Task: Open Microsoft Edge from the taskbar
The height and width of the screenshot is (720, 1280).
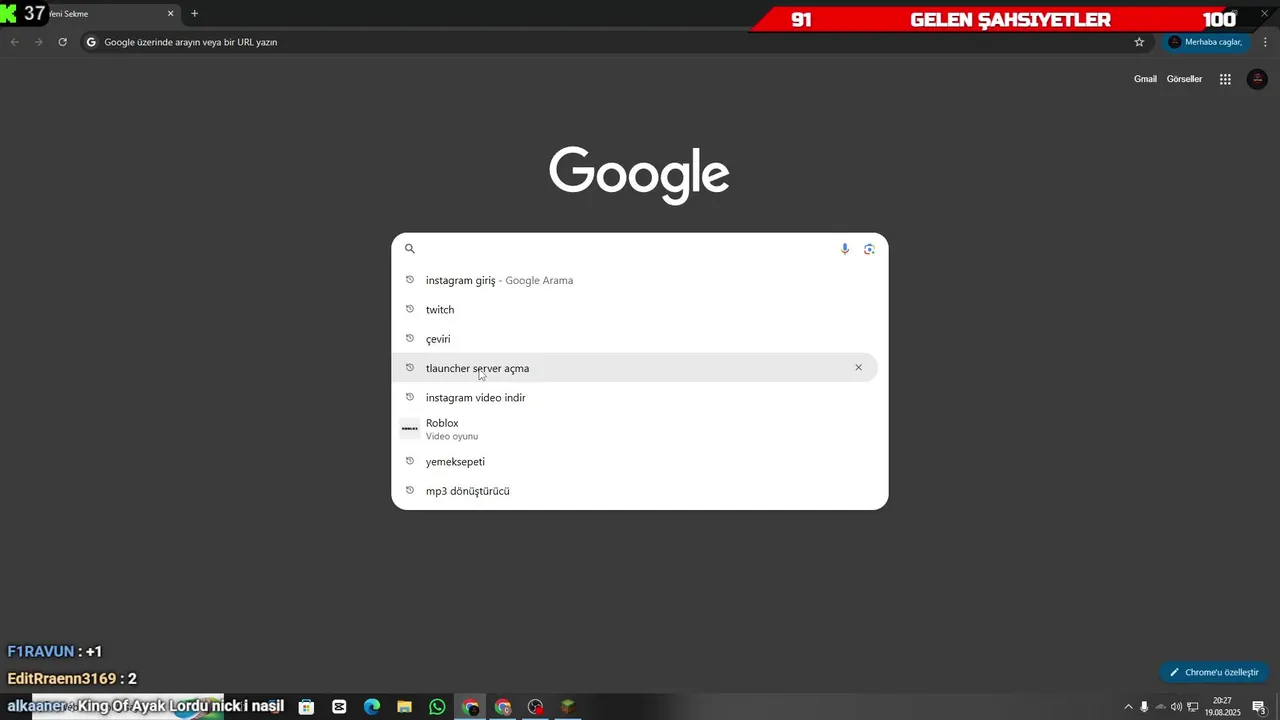Action: tap(372, 707)
